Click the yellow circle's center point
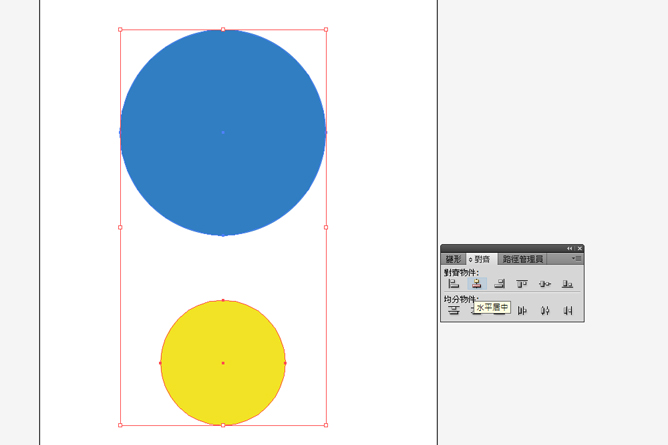668x445 pixels. pyautogui.click(x=223, y=363)
